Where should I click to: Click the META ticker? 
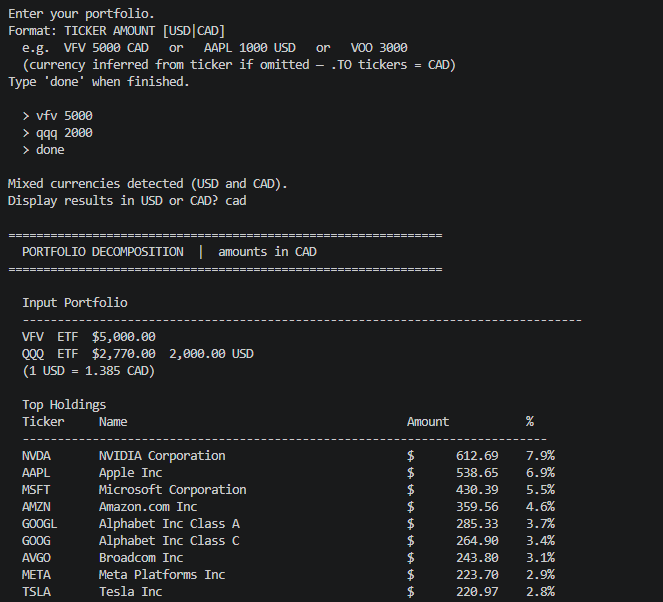[36, 575]
